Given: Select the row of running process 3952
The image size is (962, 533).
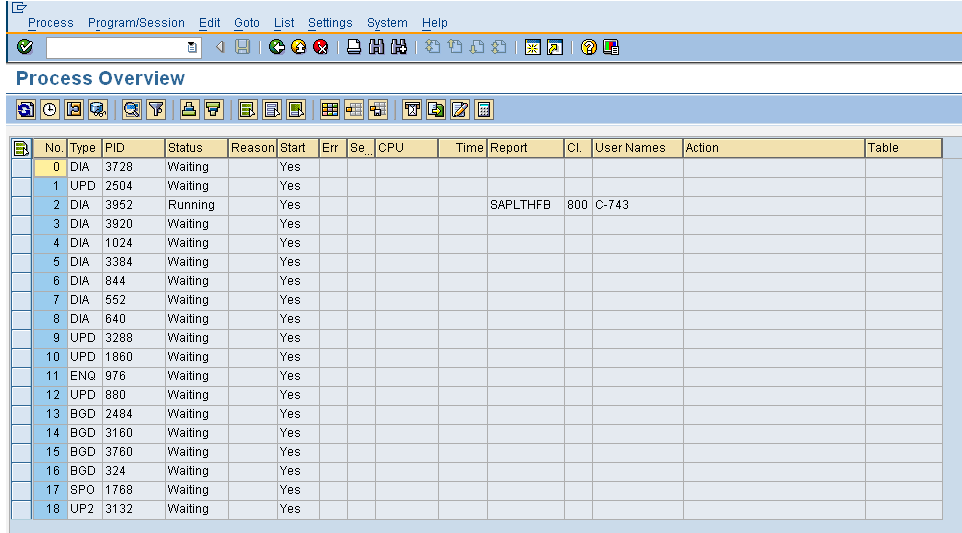Looking at the screenshot, I should [21, 205].
